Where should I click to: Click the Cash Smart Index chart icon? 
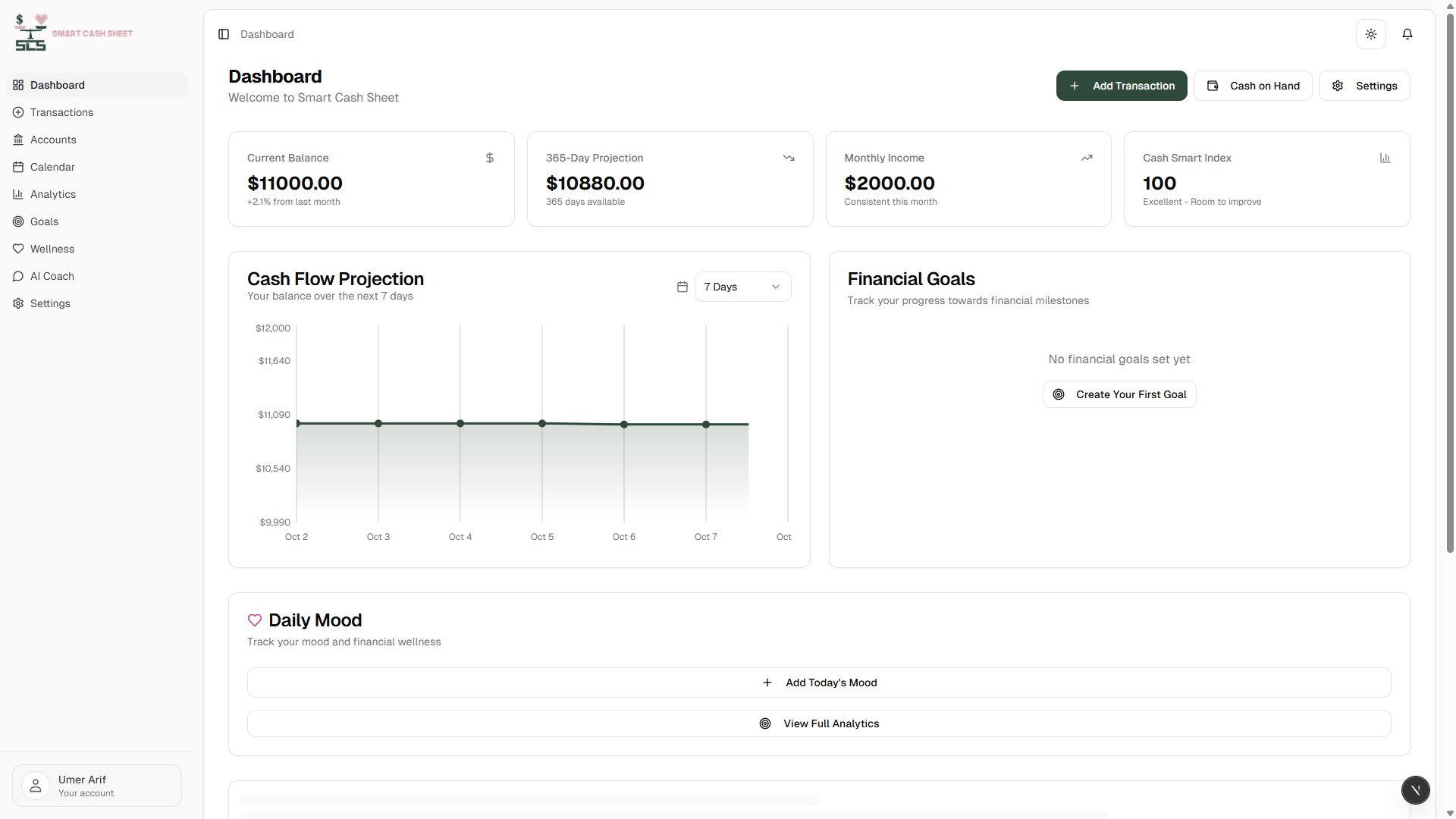1385,158
